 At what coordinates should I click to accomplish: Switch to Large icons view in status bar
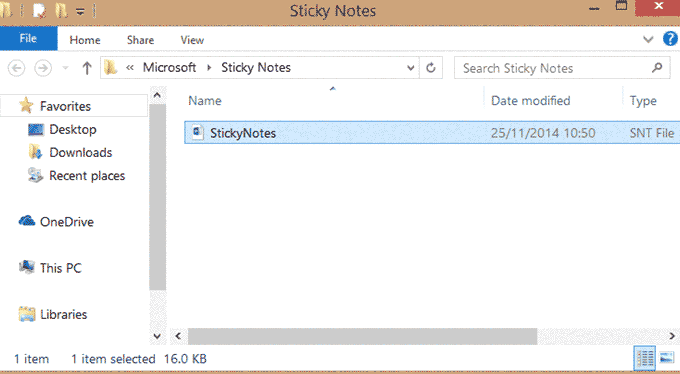click(x=666, y=358)
